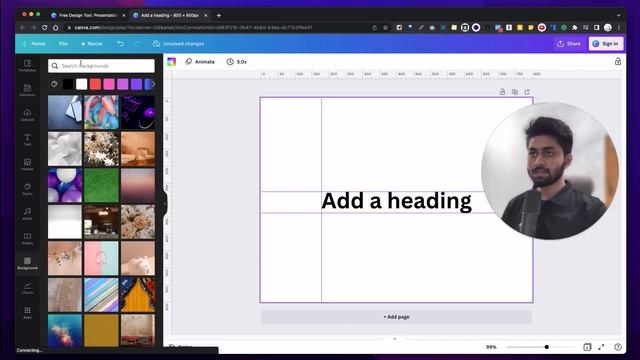Pick the white color swatch
This screenshot has height=360, width=640.
[x=82, y=84]
